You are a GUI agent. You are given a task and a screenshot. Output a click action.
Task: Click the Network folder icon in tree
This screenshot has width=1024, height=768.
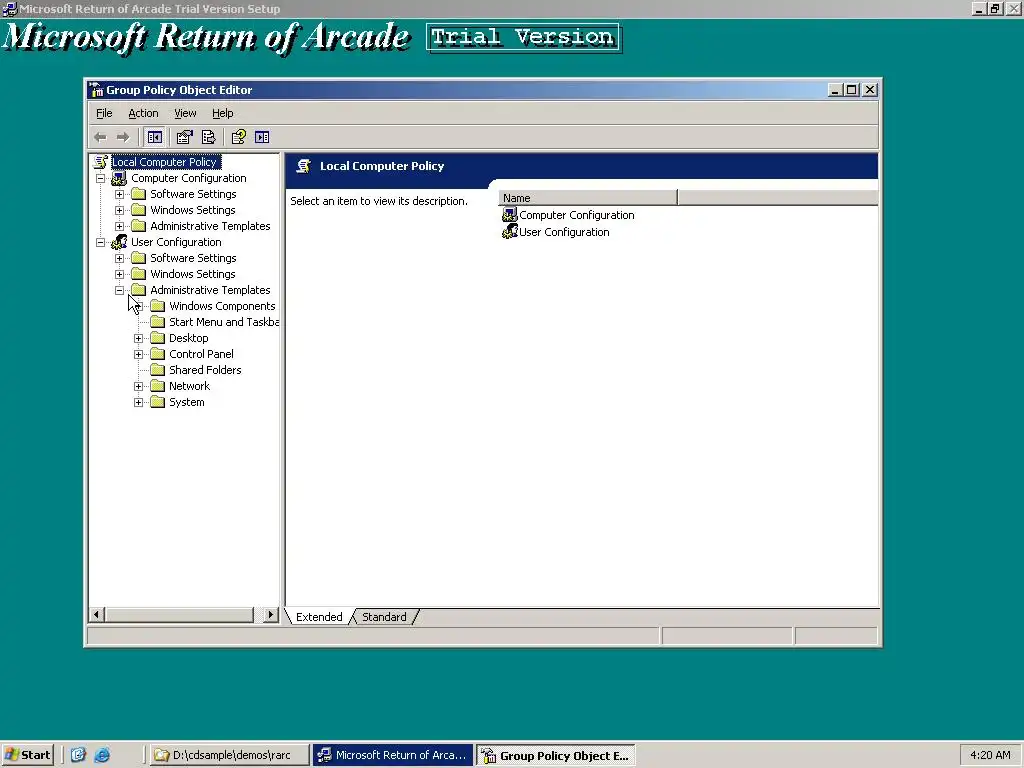coord(157,386)
